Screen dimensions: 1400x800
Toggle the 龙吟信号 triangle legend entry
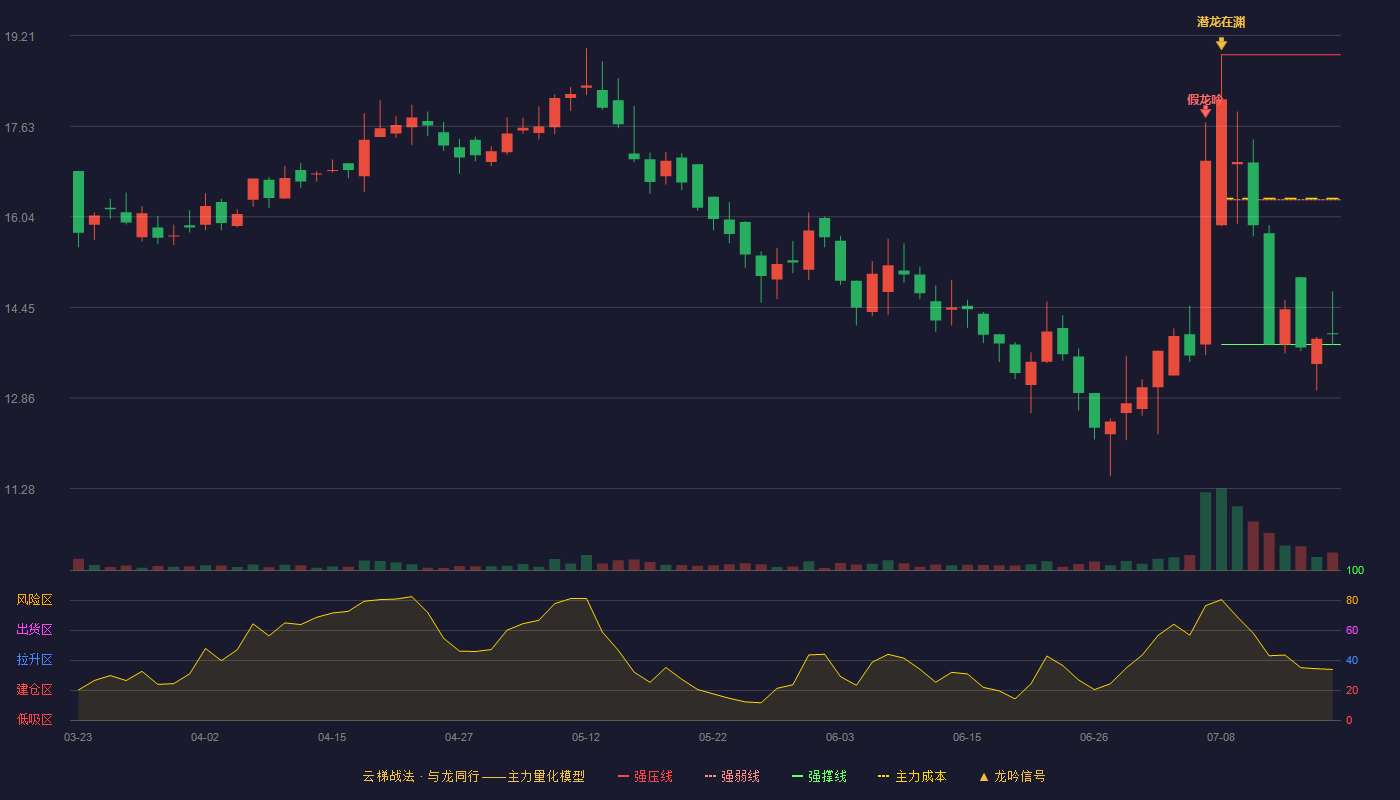pyautogui.click(x=1012, y=776)
